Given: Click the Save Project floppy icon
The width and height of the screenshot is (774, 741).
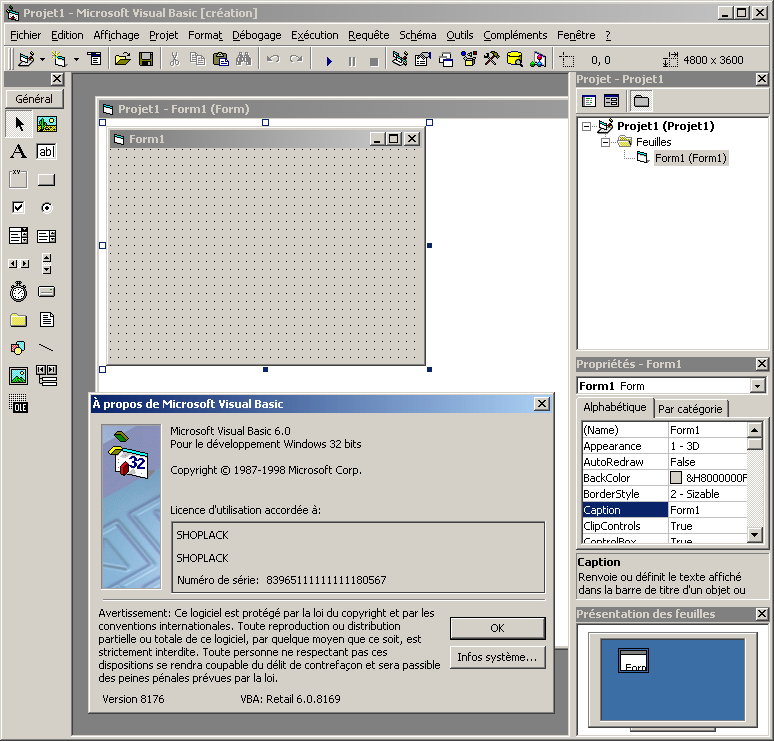Looking at the screenshot, I should coord(146,60).
